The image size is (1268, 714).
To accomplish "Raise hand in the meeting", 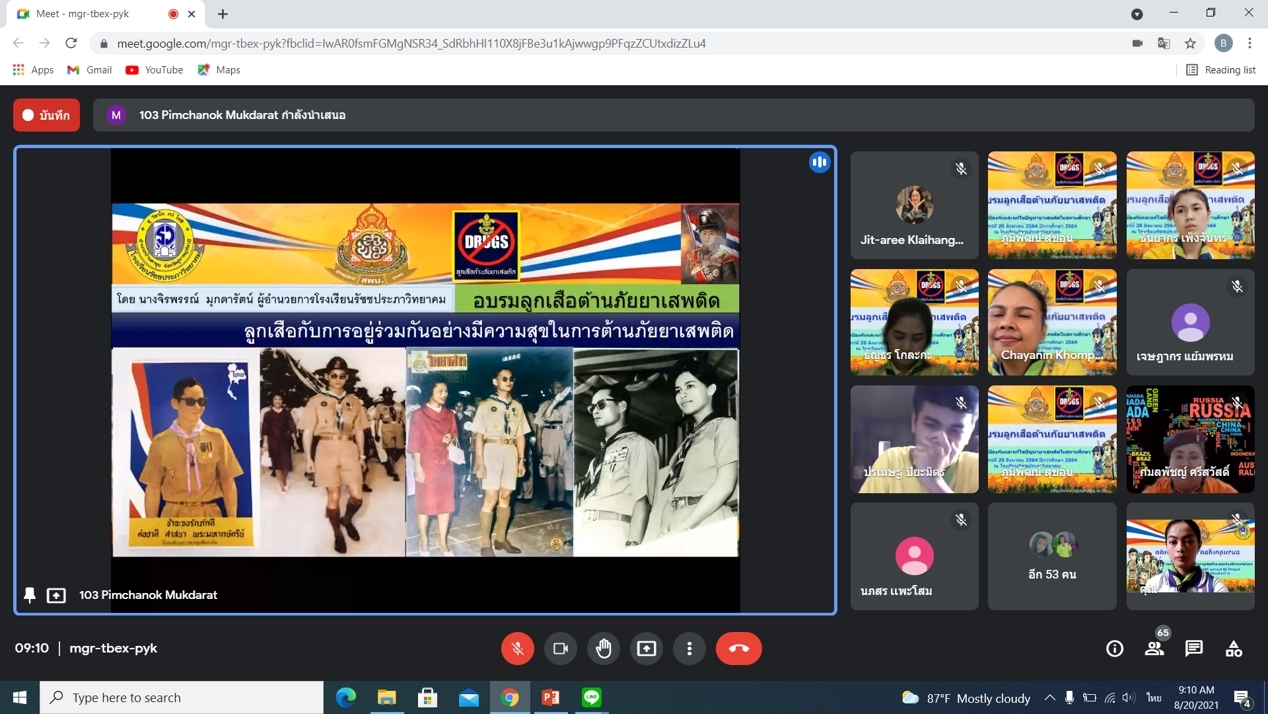I will coord(603,648).
